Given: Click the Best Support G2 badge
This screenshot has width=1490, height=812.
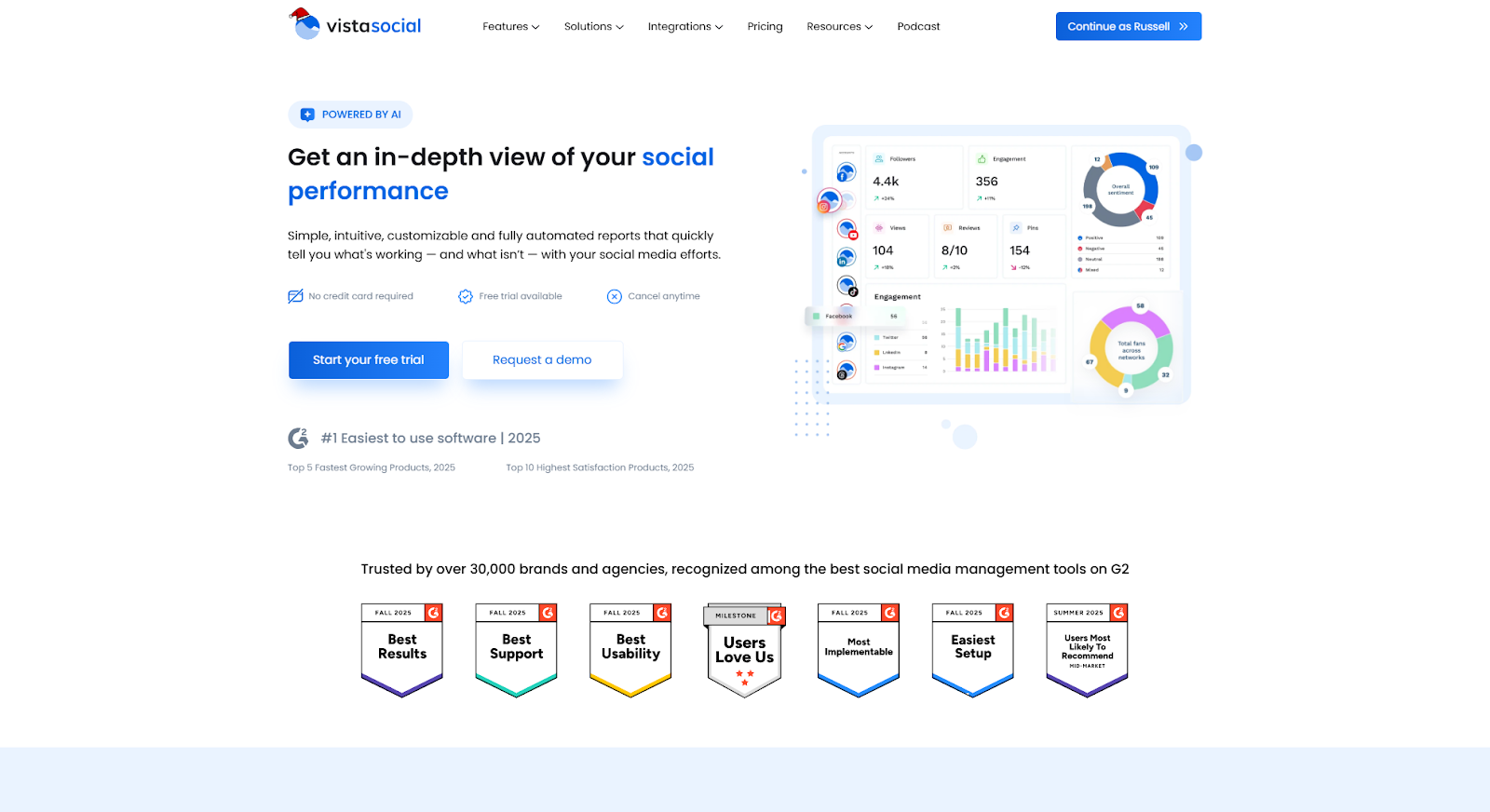Looking at the screenshot, I should click(x=516, y=649).
